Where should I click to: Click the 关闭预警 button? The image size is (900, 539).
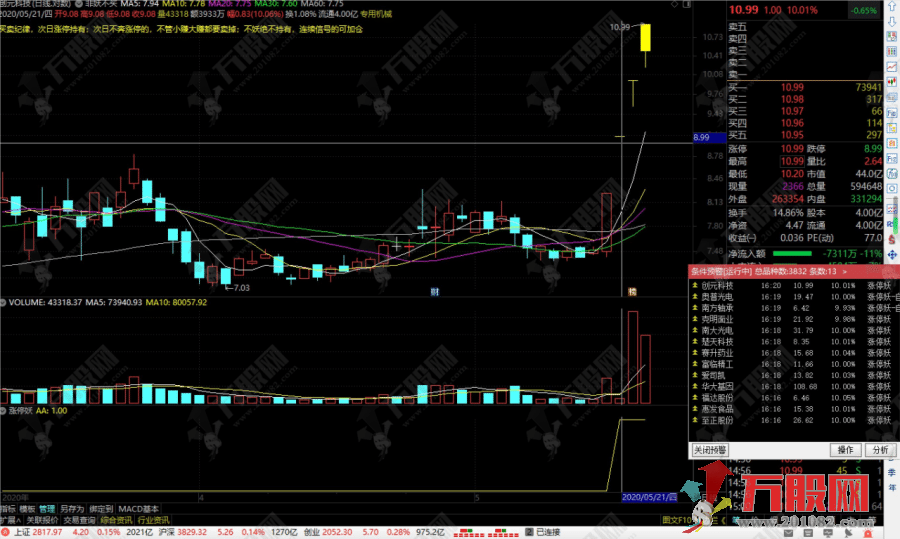(x=709, y=450)
